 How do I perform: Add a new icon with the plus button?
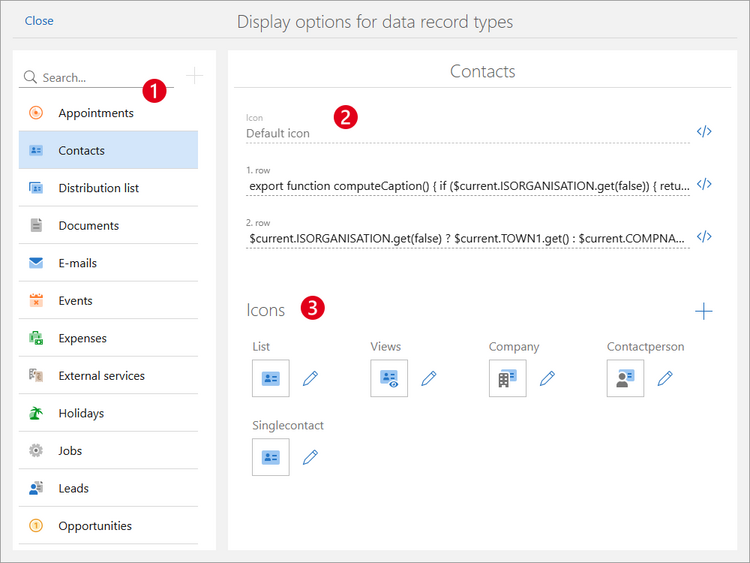(704, 311)
